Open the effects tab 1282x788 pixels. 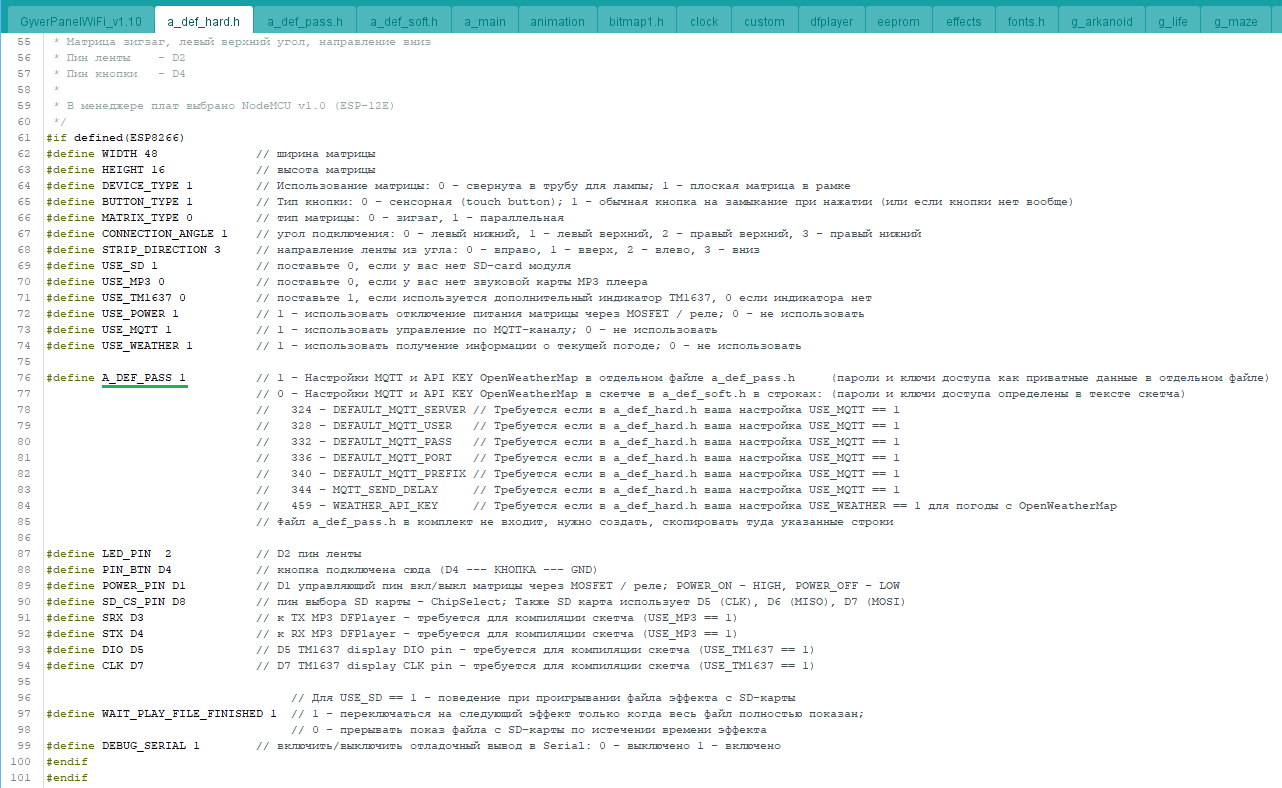(964, 21)
